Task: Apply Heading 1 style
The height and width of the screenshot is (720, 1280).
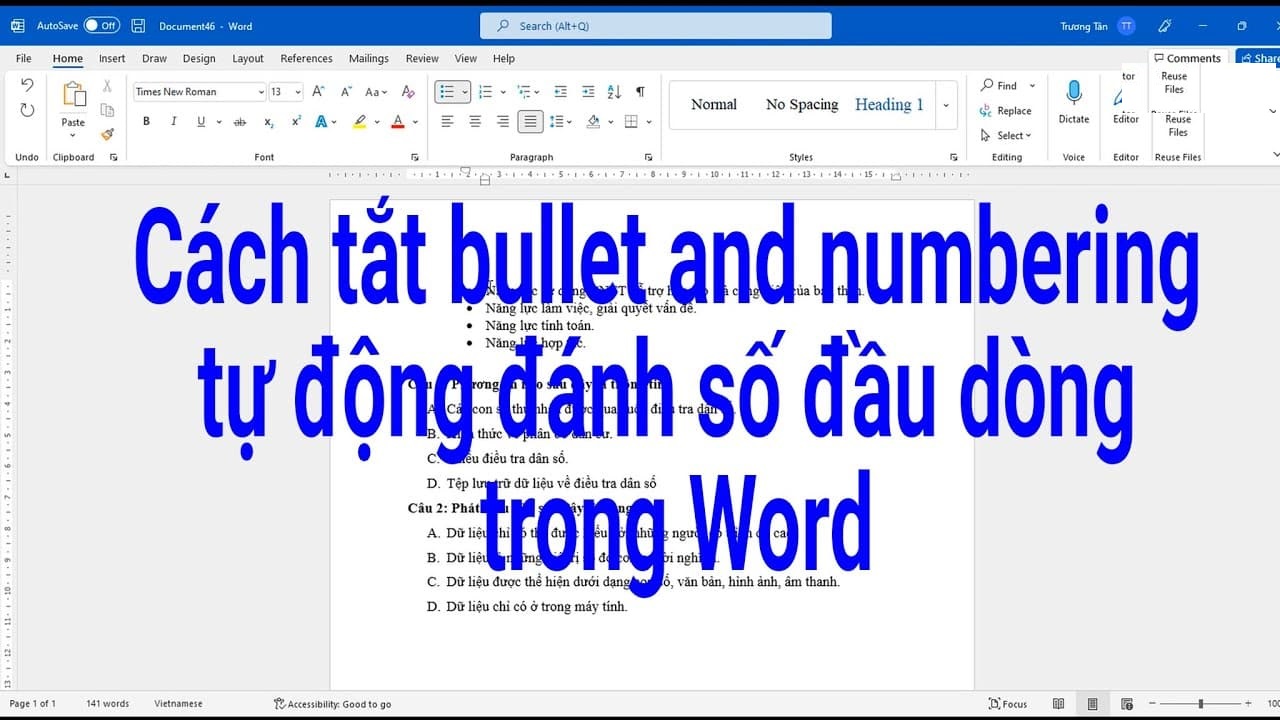Action: click(x=889, y=104)
